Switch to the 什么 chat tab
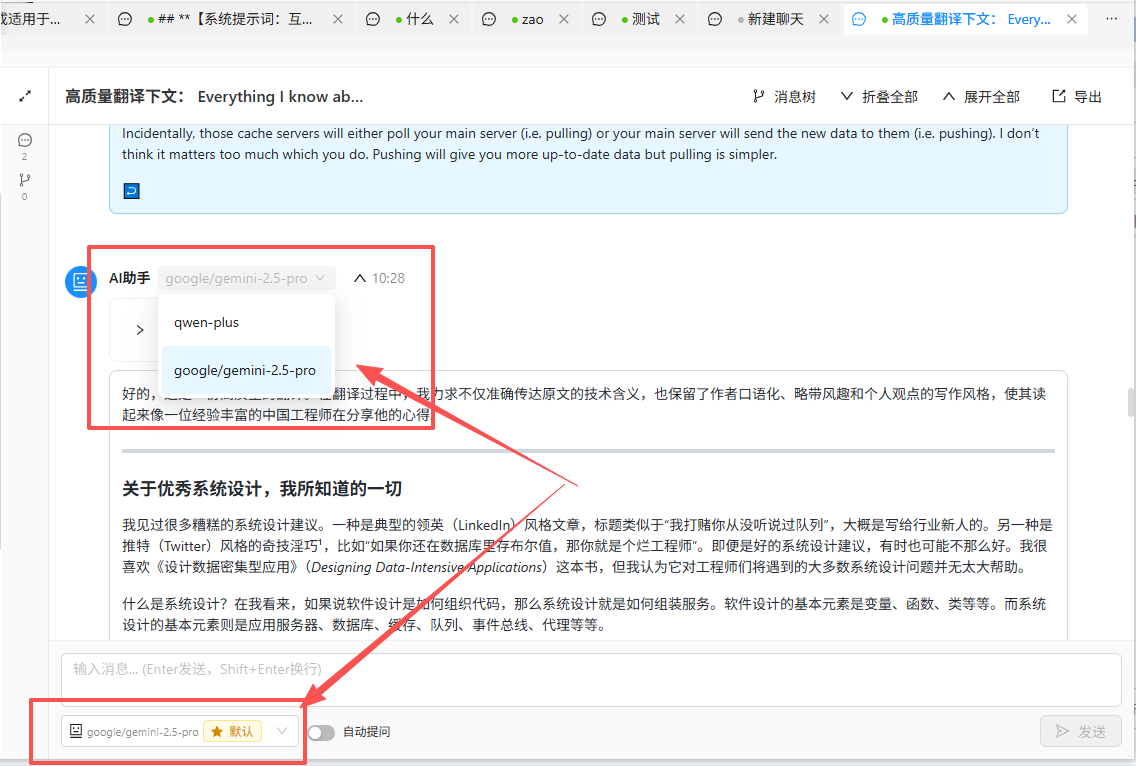The height and width of the screenshot is (766, 1136). pos(414,20)
